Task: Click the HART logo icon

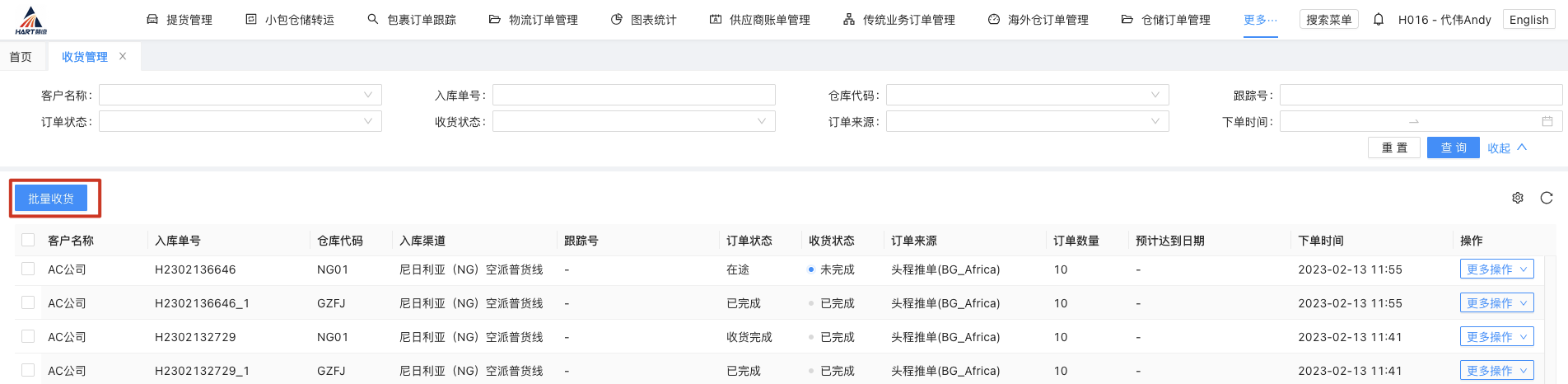Action: pyautogui.click(x=31, y=20)
